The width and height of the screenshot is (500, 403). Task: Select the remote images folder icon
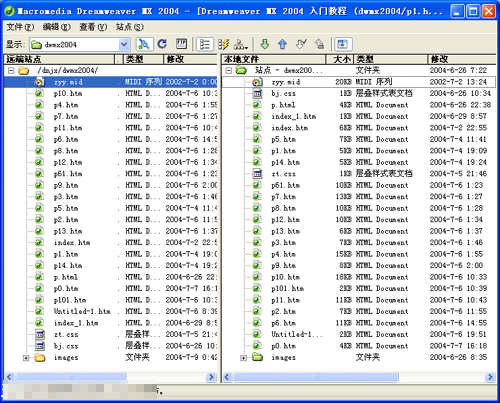click(x=40, y=358)
